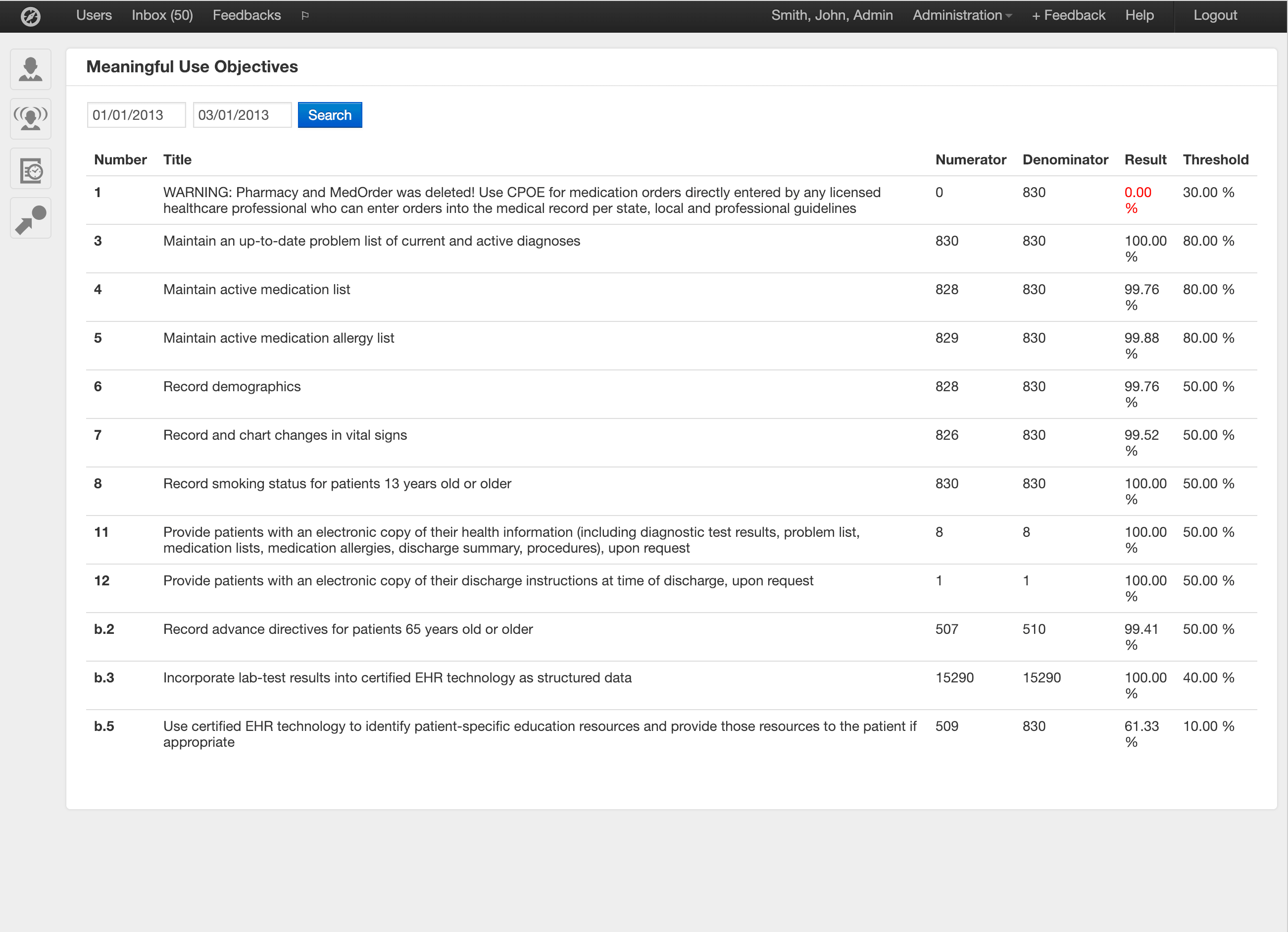Image resolution: width=1288 pixels, height=932 pixels.
Task: Open the Help menu
Action: click(x=1139, y=15)
